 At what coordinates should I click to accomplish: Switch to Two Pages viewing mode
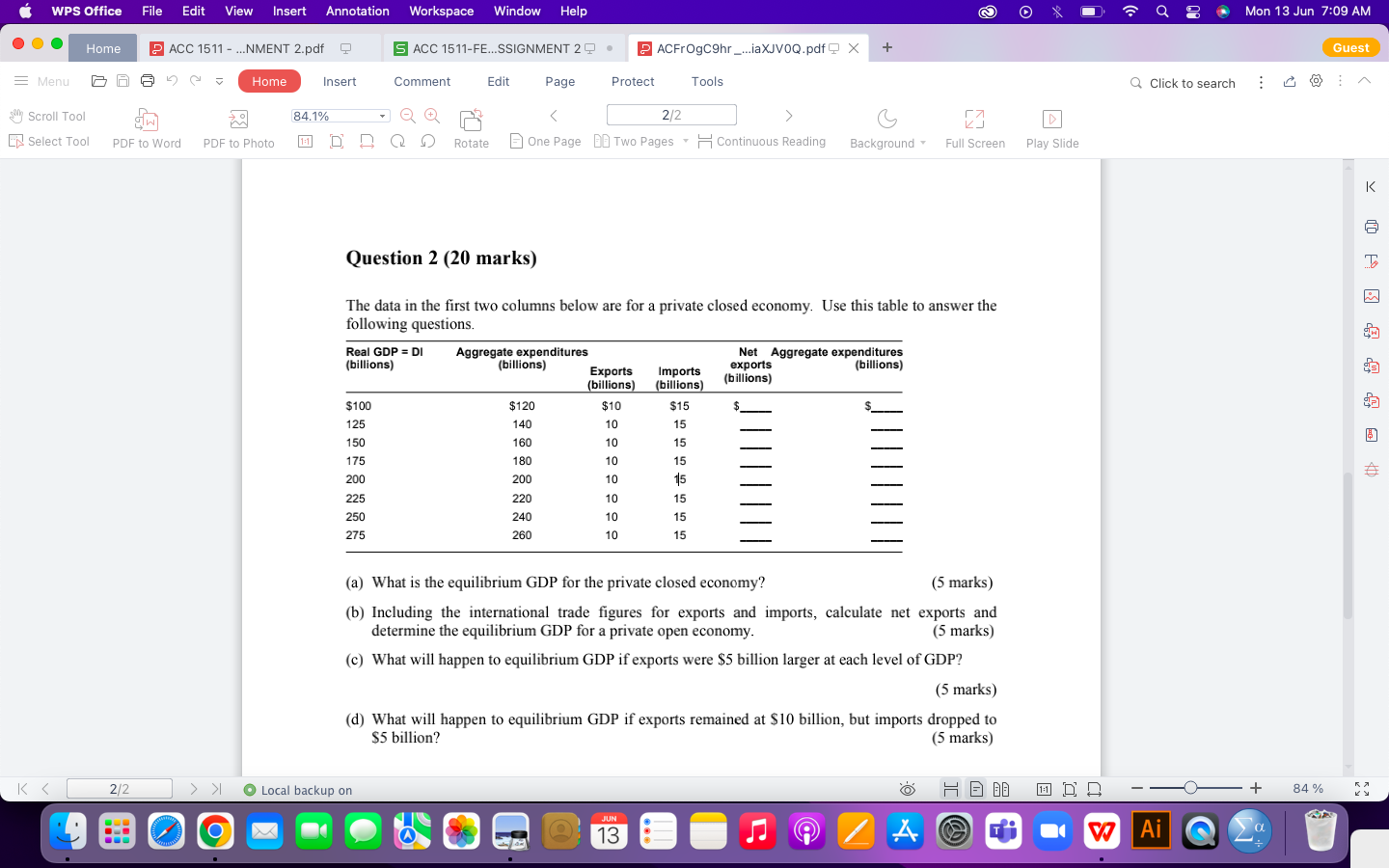tap(639, 141)
